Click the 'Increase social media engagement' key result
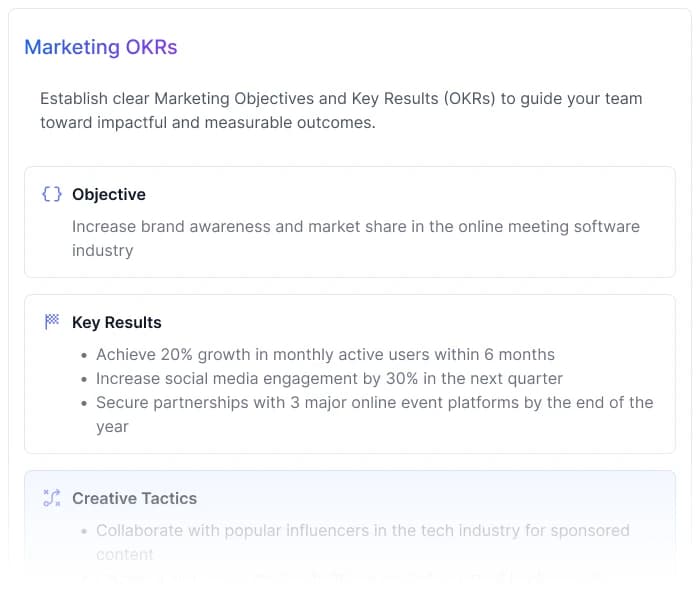This screenshot has width=700, height=600. [x=329, y=378]
